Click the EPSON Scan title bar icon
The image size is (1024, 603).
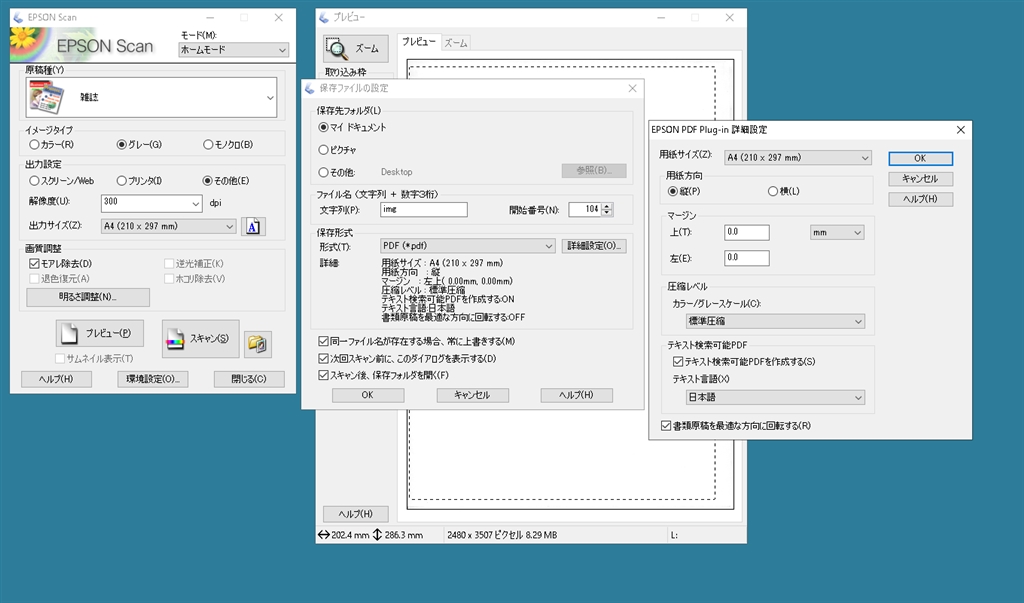click(18, 18)
